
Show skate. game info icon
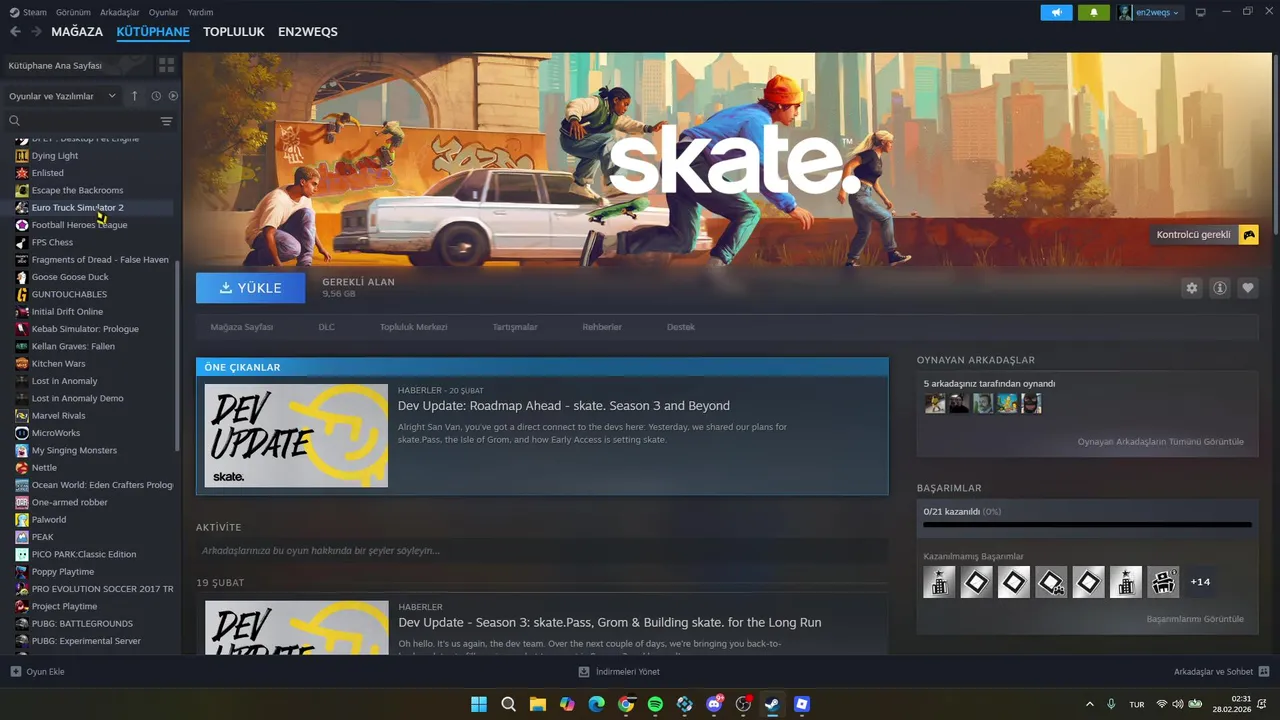click(x=1219, y=288)
